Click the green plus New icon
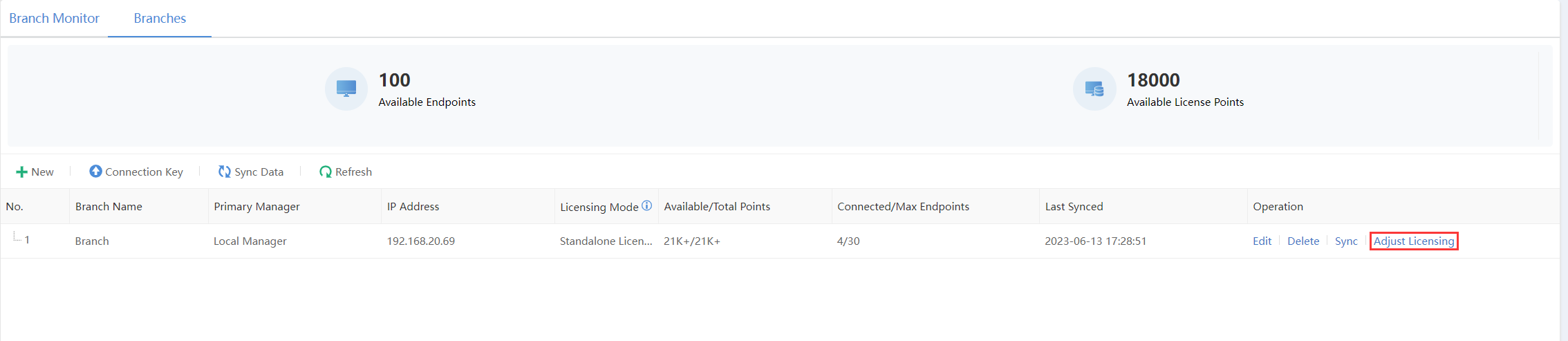Screen dimensions: 1568x341 pyautogui.click(x=21, y=172)
